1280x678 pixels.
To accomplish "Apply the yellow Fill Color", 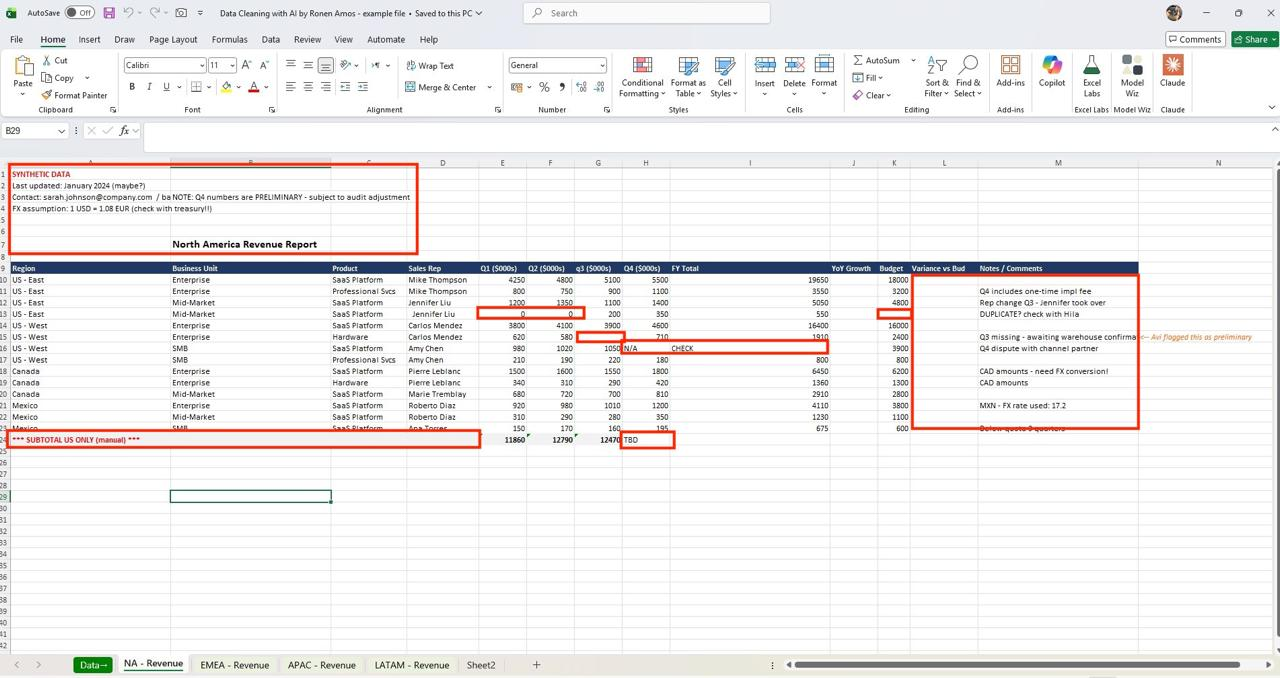I will coord(226,87).
